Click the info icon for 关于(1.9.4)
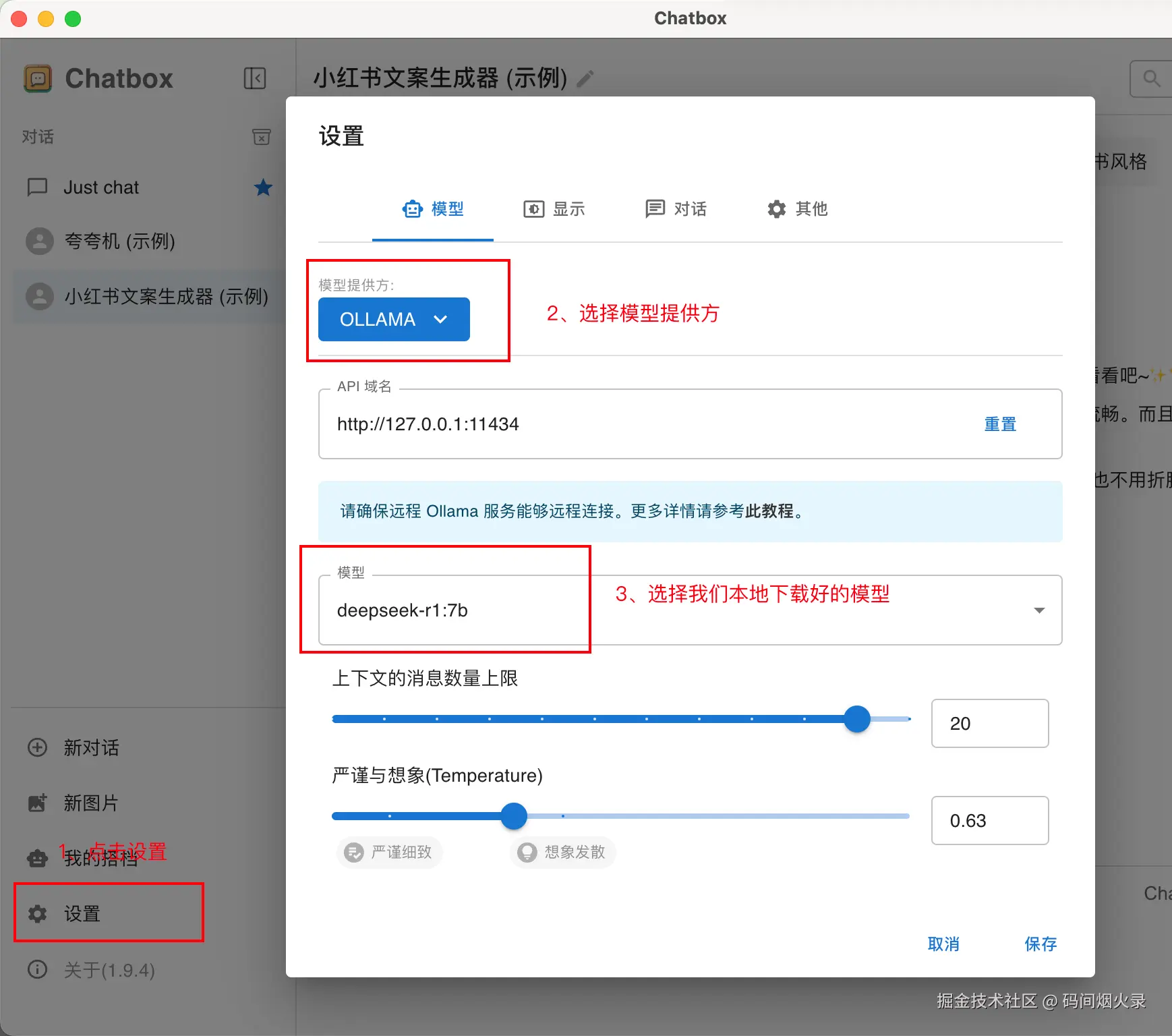The width and height of the screenshot is (1172, 1036). 37,969
